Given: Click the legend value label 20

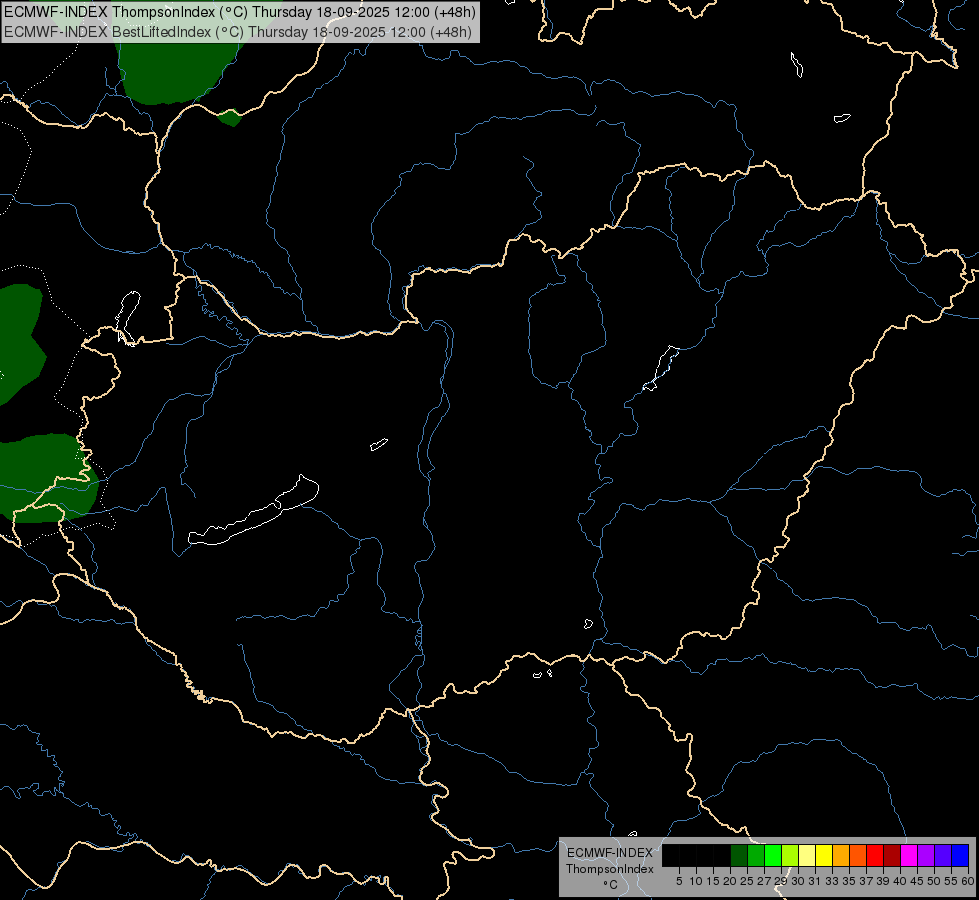Looking at the screenshot, I should (730, 881).
